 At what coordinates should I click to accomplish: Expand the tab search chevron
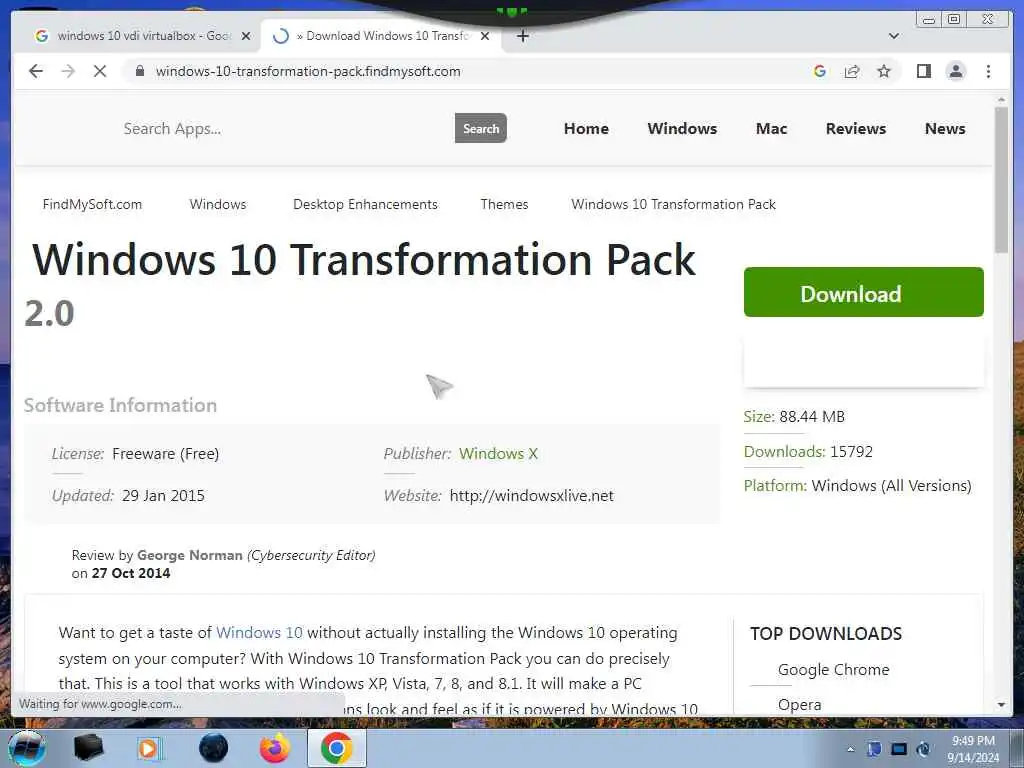click(894, 36)
